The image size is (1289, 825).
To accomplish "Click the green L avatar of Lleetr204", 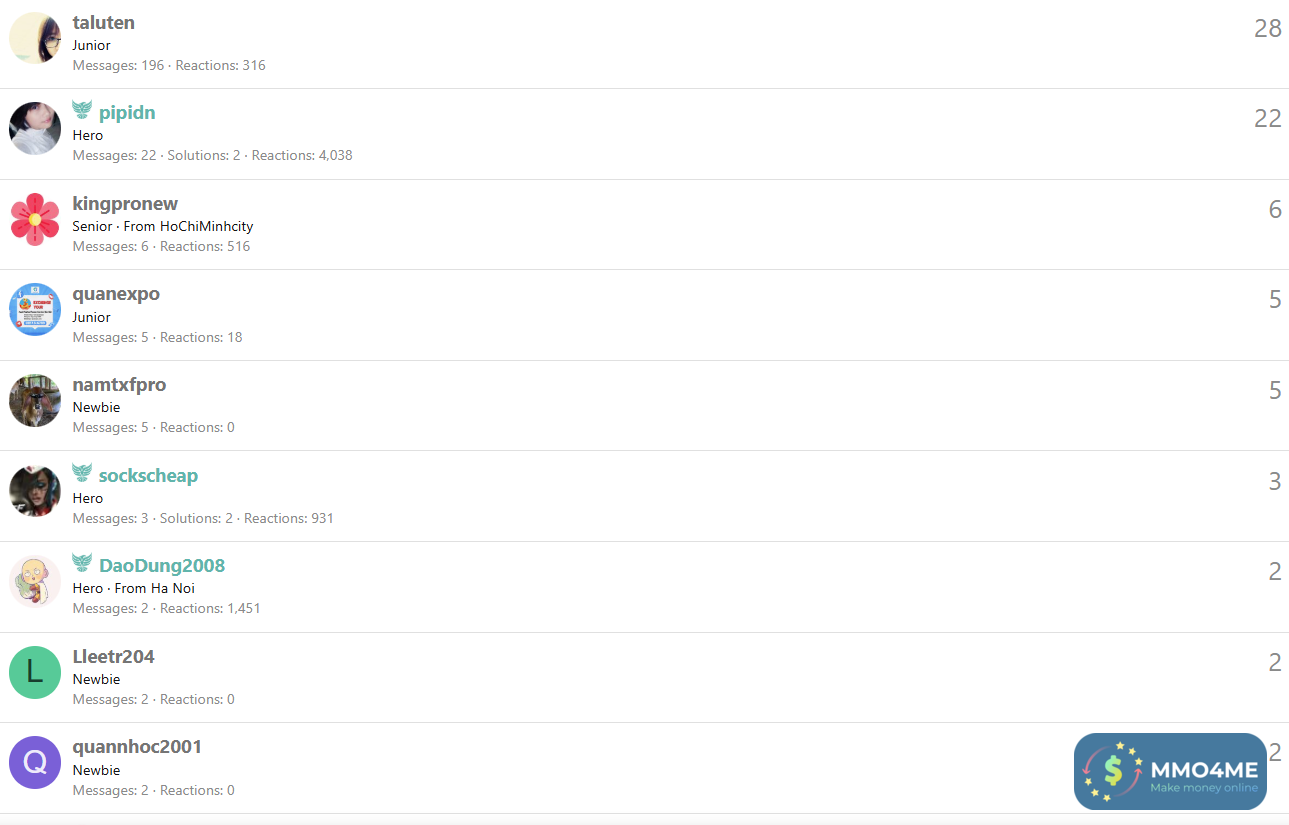I will pyautogui.click(x=35, y=672).
